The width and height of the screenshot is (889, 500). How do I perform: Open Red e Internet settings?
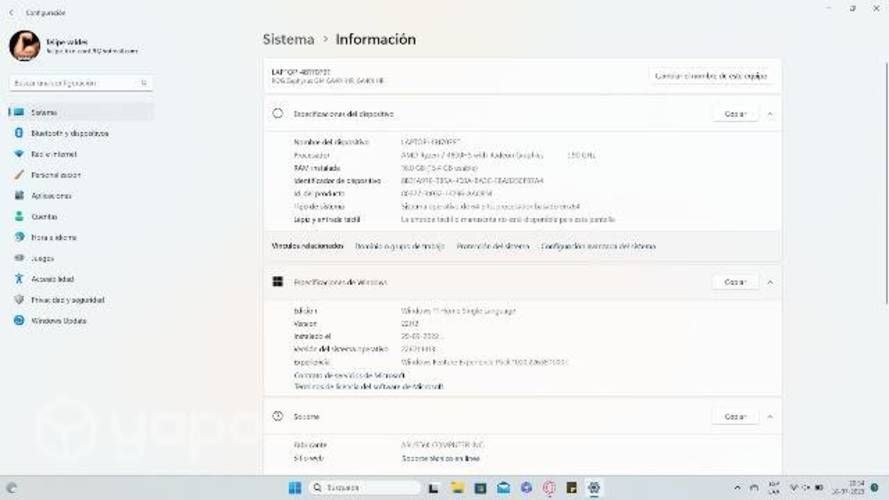pyautogui.click(x=81, y=154)
